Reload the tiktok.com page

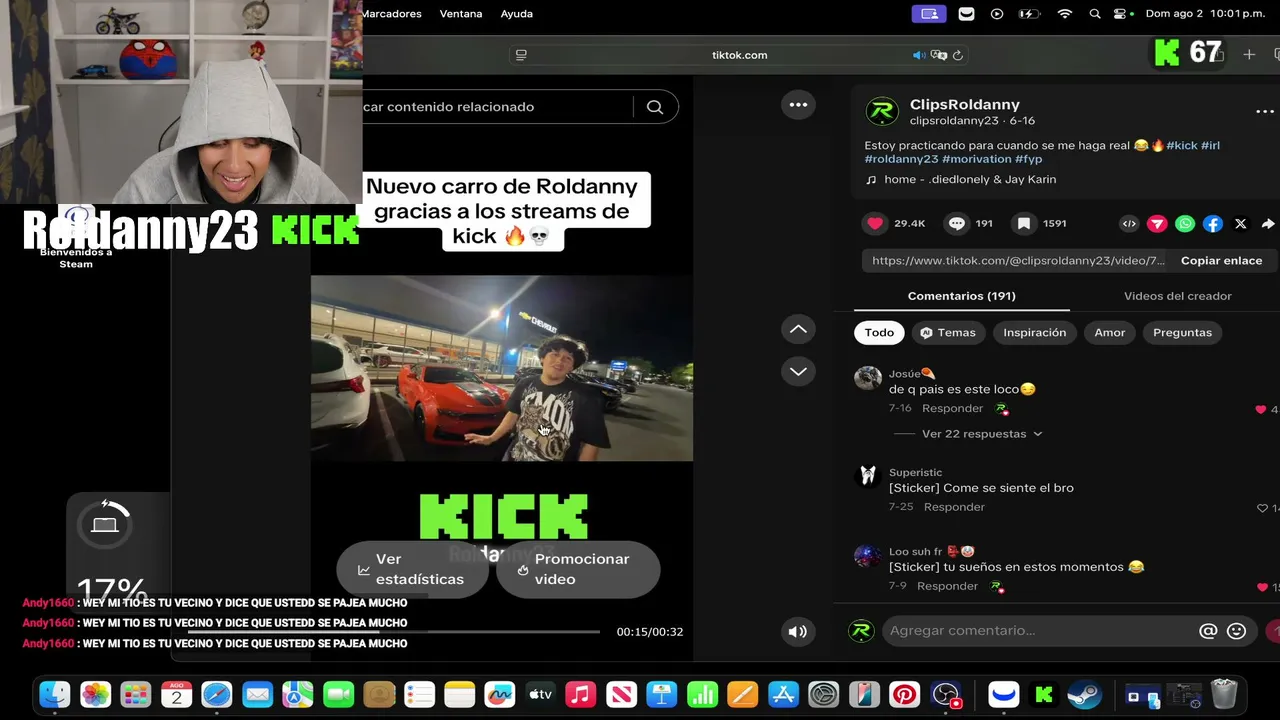click(958, 55)
